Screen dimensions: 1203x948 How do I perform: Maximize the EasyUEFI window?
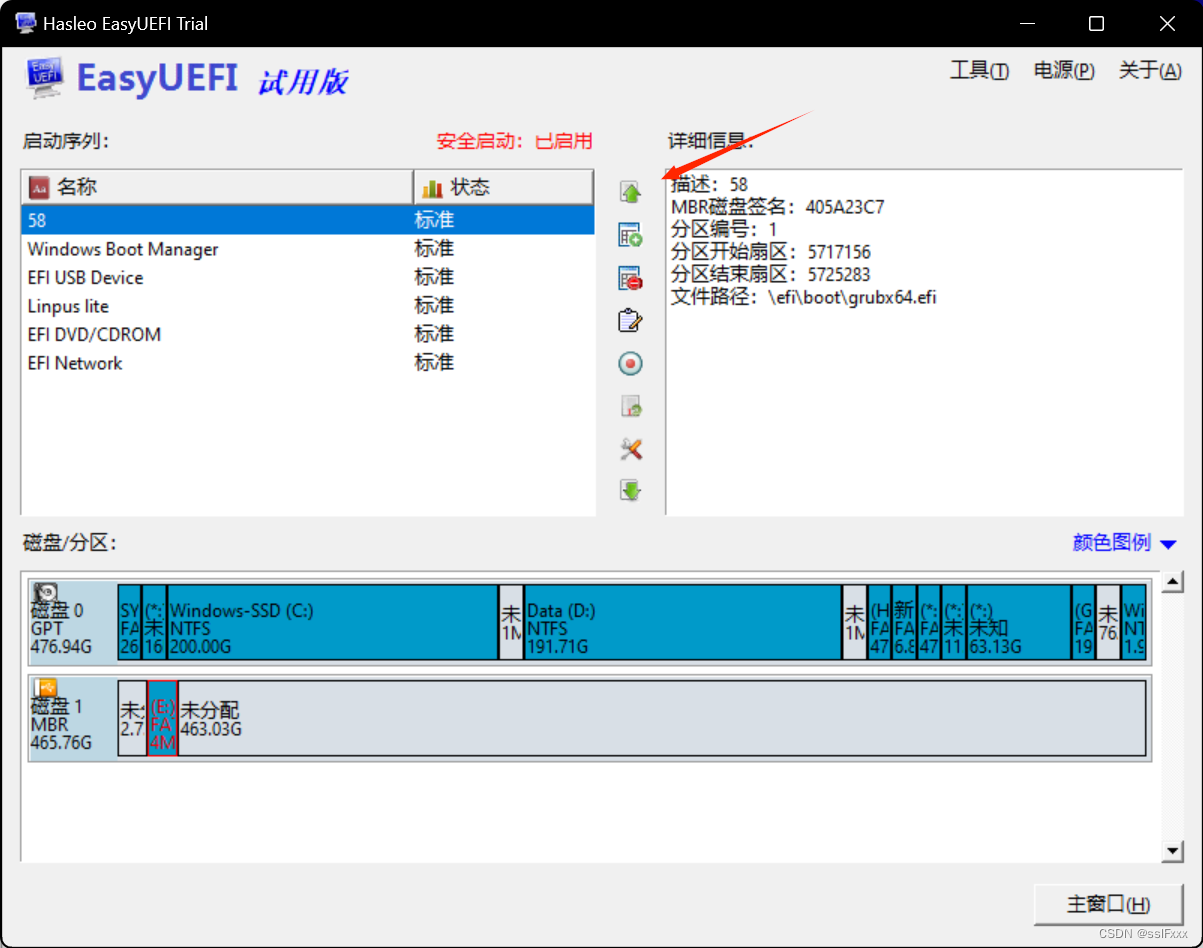[1096, 23]
